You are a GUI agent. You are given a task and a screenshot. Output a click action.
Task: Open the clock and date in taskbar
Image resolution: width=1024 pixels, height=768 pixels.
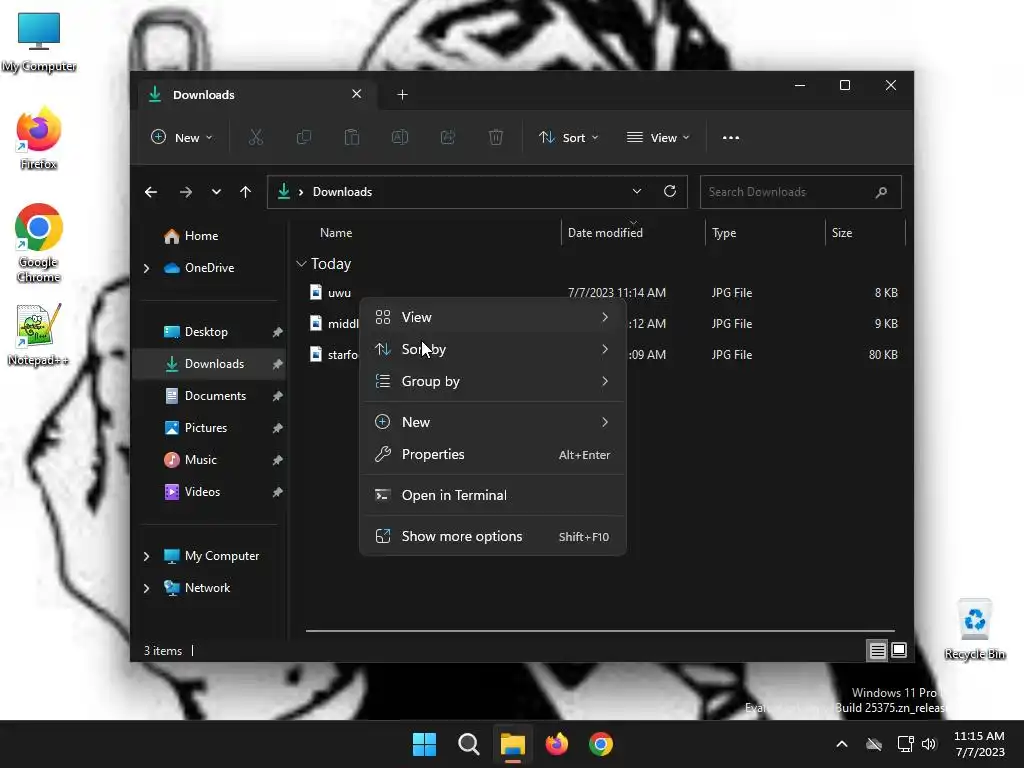pyautogui.click(x=979, y=744)
